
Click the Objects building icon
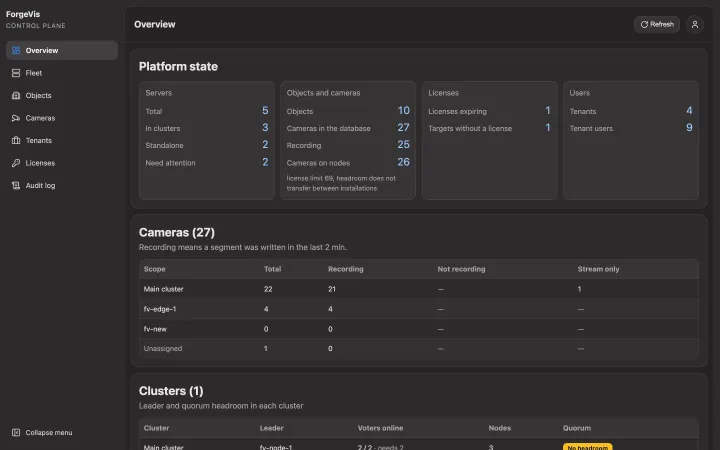click(x=16, y=96)
